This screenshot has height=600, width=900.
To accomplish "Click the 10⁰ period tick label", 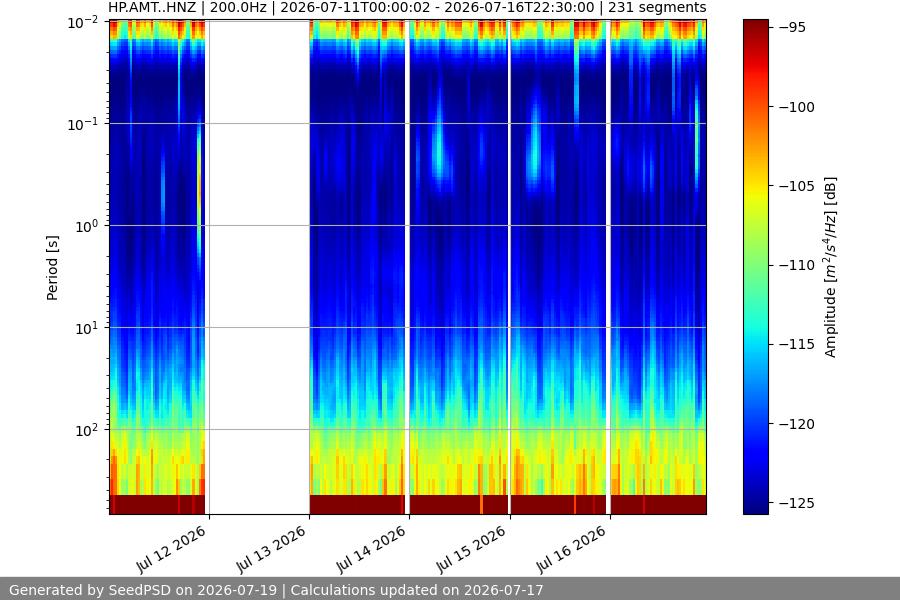I will 87,226.
